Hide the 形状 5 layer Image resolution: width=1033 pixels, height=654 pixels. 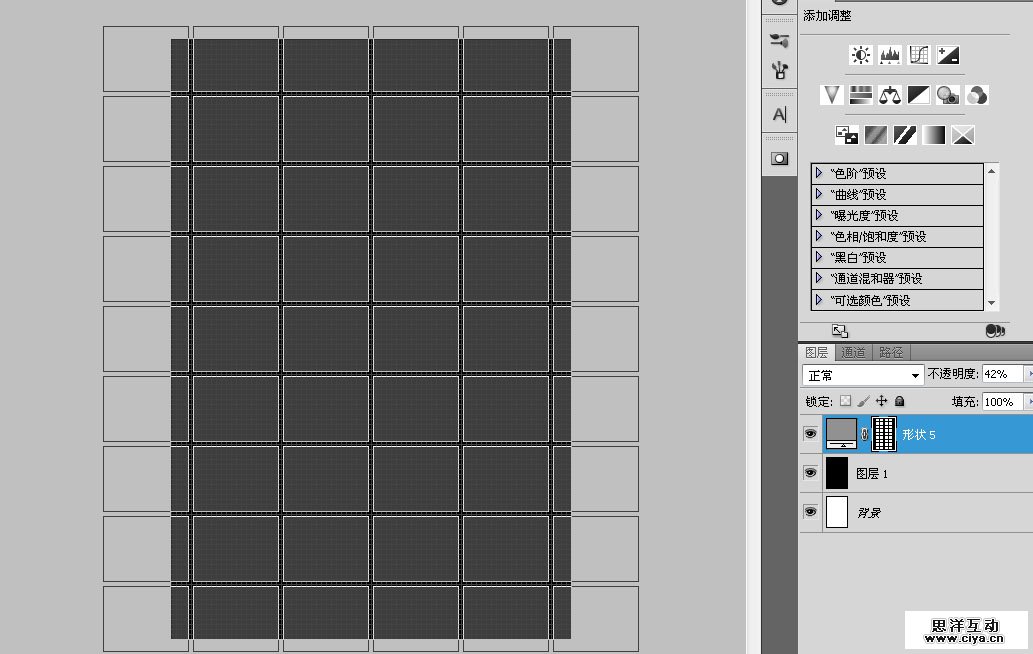click(x=810, y=433)
